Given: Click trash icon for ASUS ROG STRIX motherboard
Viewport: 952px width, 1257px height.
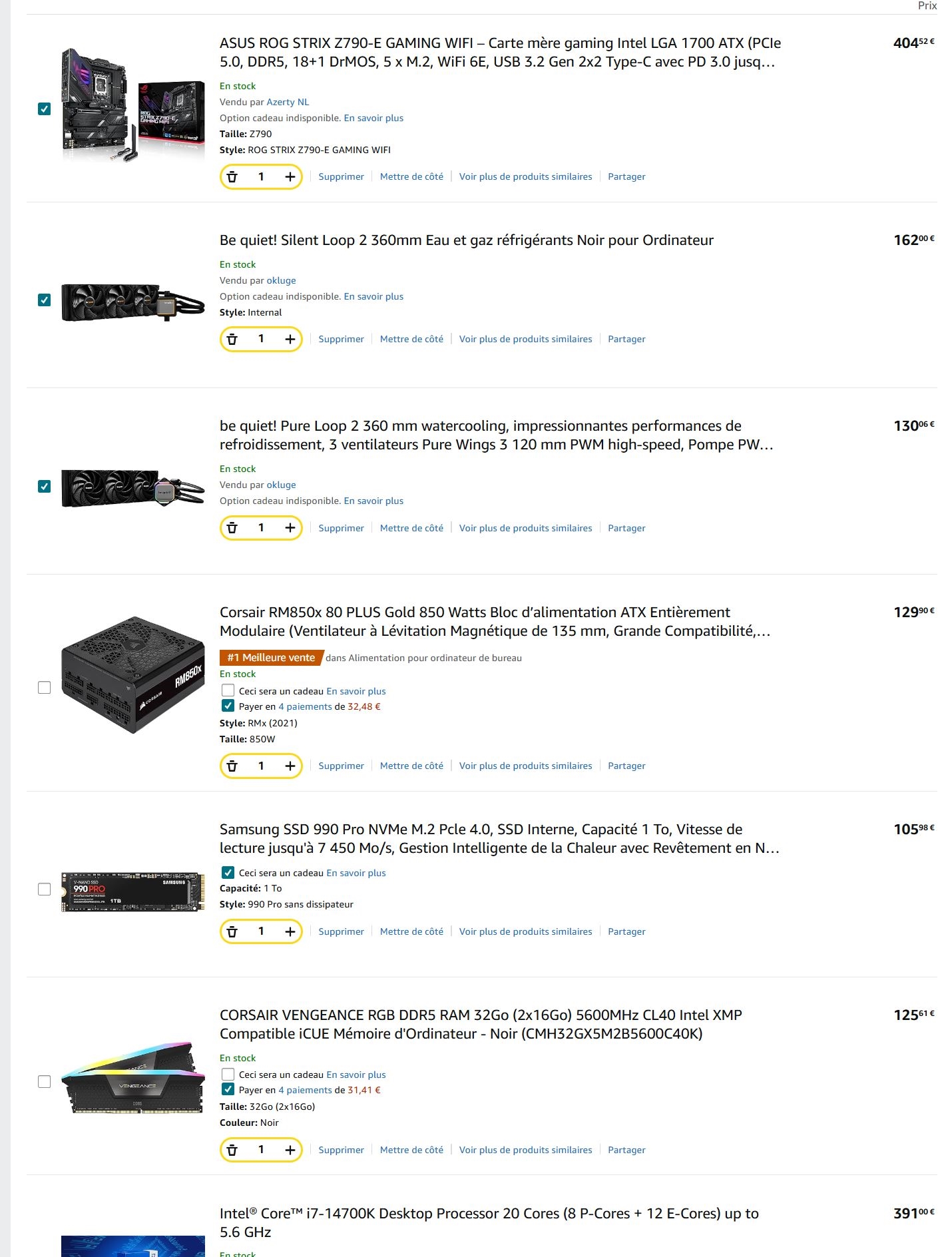Looking at the screenshot, I should click(x=232, y=177).
